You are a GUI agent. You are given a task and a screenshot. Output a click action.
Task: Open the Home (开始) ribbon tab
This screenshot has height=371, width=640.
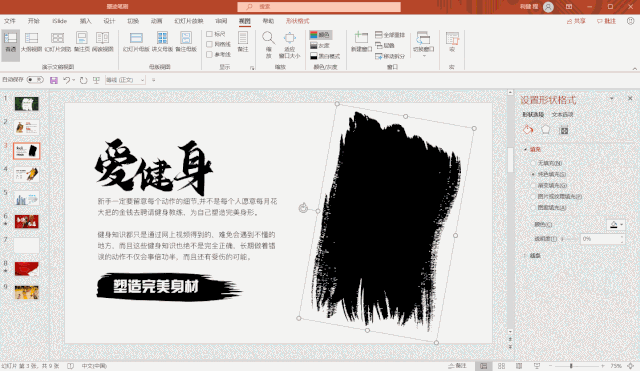(34, 21)
